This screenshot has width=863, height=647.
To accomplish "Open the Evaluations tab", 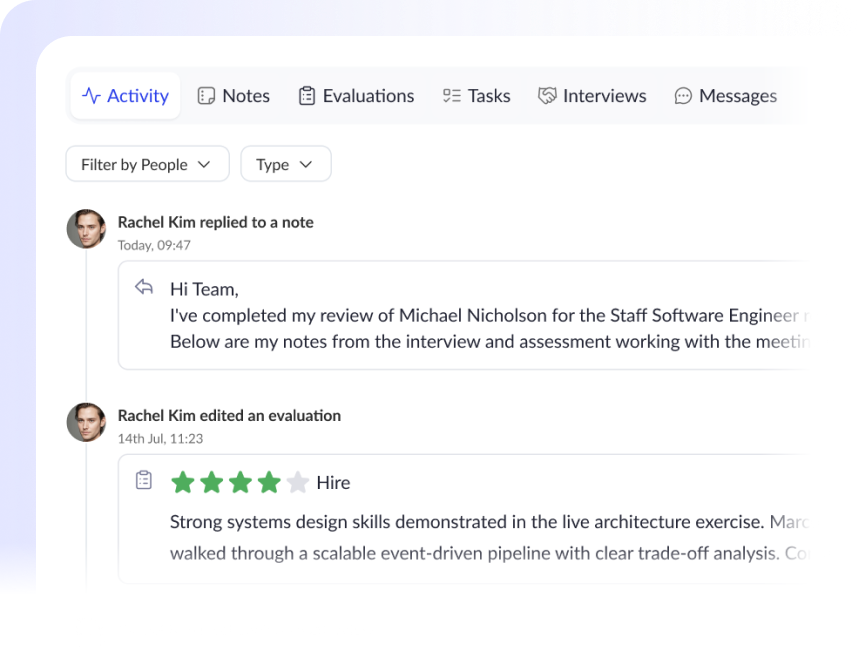I will pyautogui.click(x=356, y=96).
